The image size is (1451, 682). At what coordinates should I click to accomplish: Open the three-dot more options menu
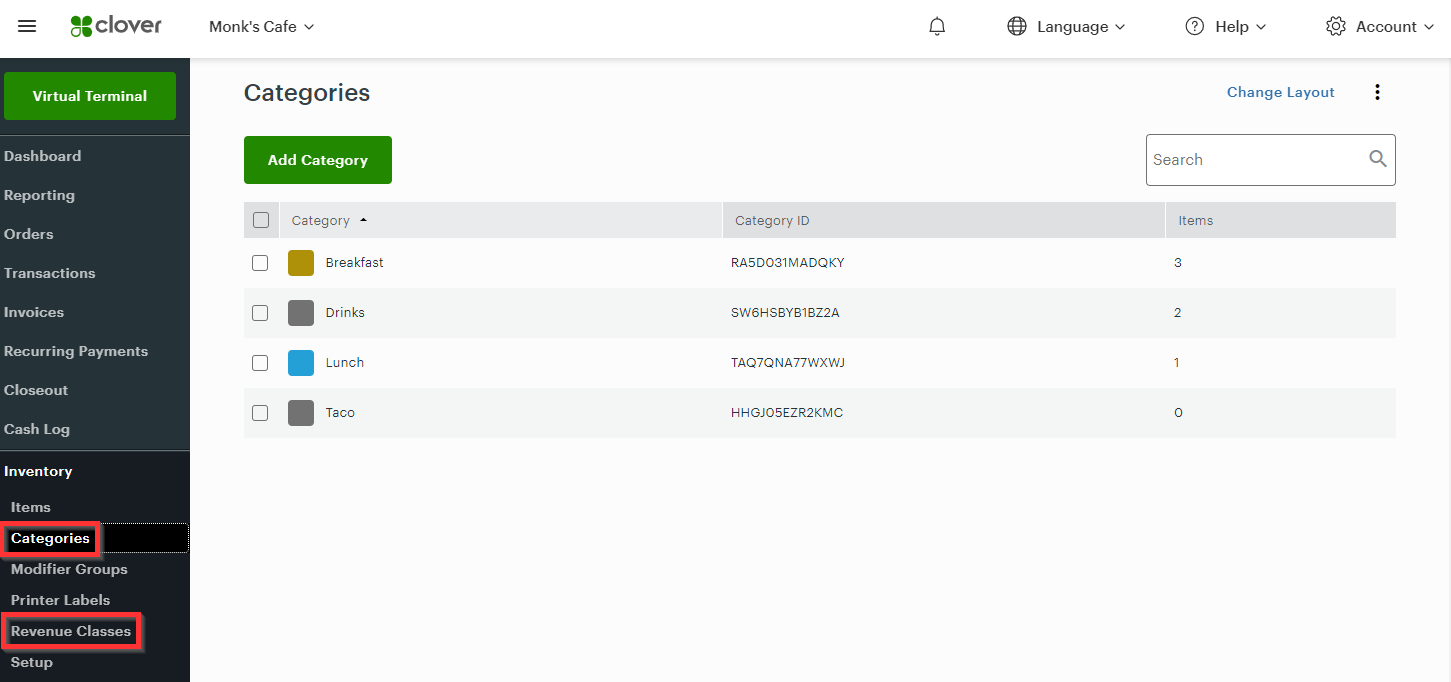pos(1377,92)
